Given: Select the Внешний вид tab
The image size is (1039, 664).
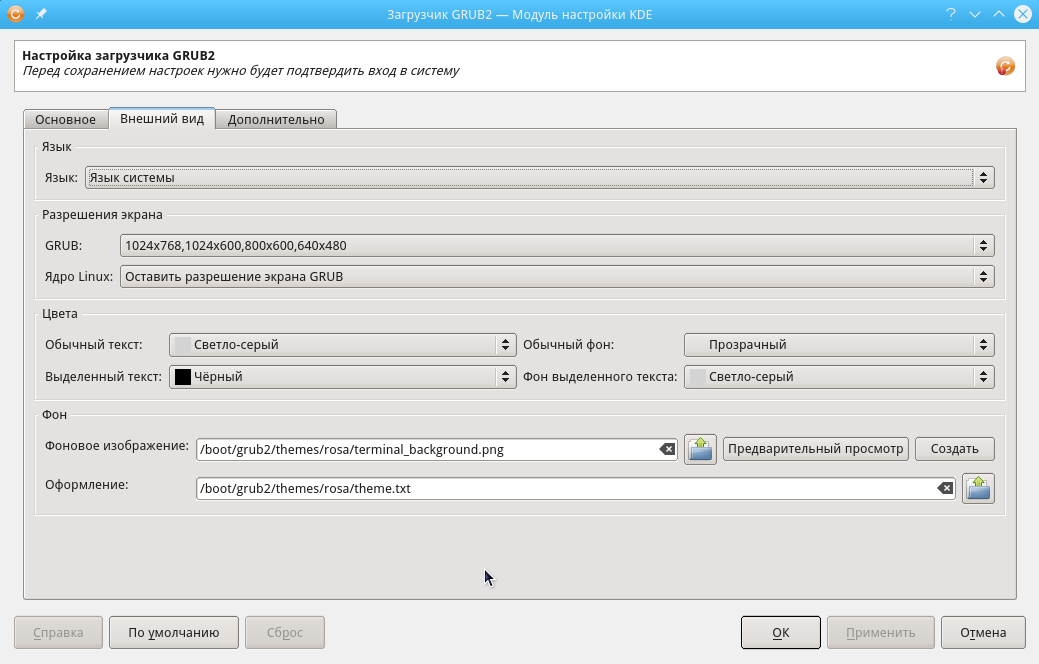Looking at the screenshot, I should 162,119.
